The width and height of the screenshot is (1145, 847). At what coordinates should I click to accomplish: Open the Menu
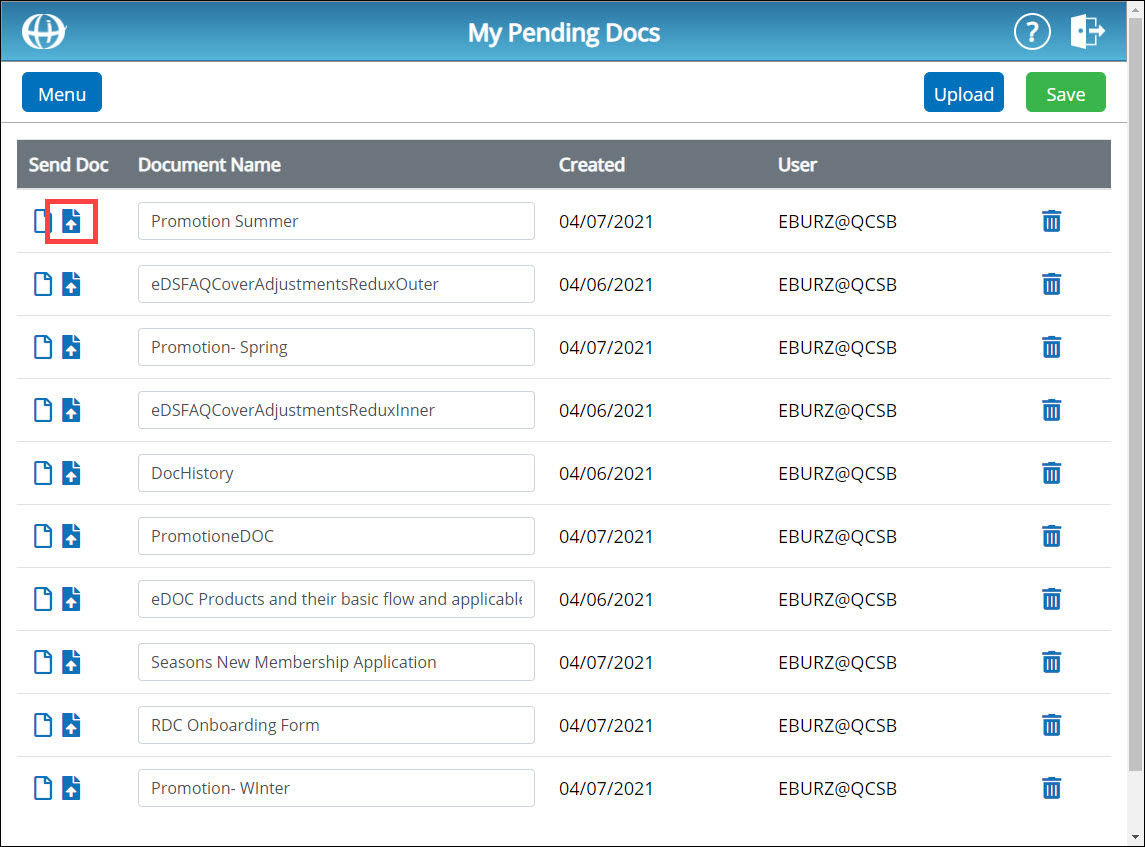(61, 92)
